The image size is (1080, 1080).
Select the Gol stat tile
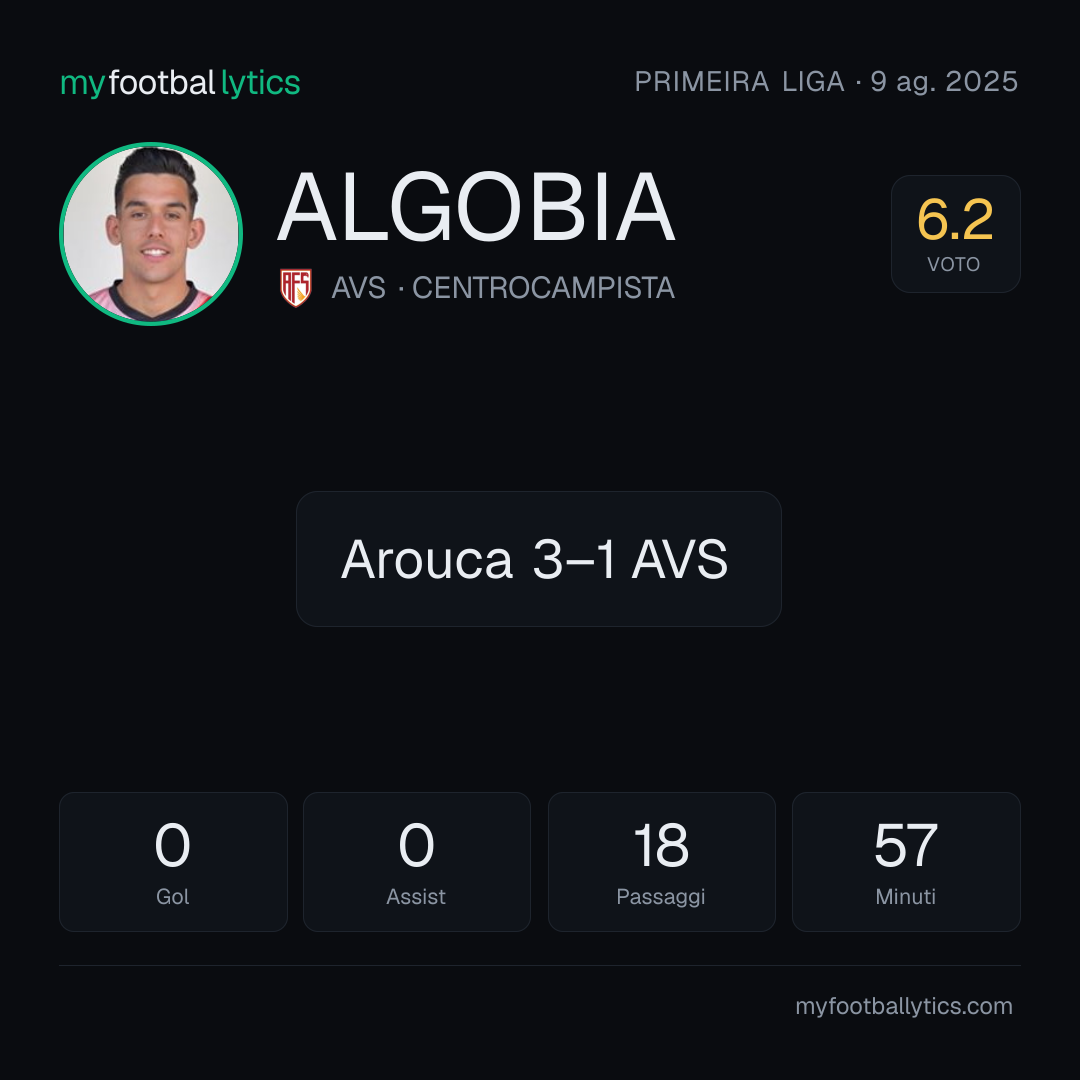point(173,862)
